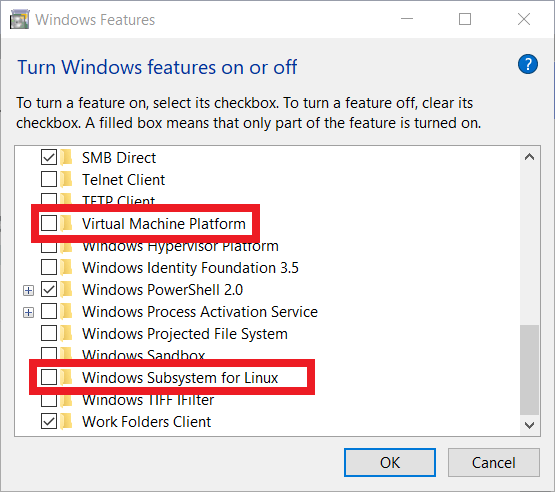Select the Windows Identity Foundation 3.5 label
This screenshot has width=555, height=492.
190,268
